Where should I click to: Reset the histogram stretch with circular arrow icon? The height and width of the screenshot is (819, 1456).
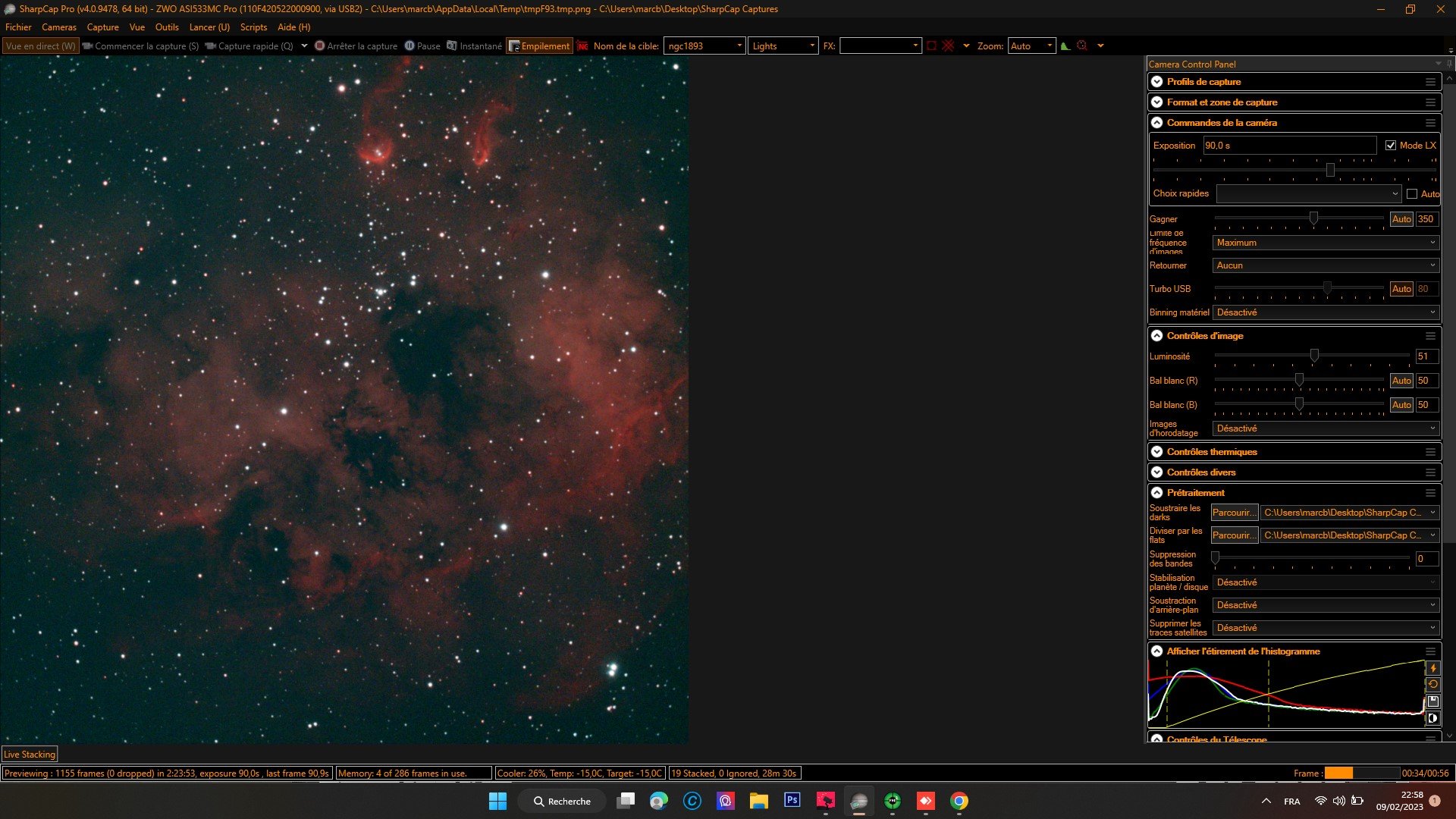coord(1432,685)
